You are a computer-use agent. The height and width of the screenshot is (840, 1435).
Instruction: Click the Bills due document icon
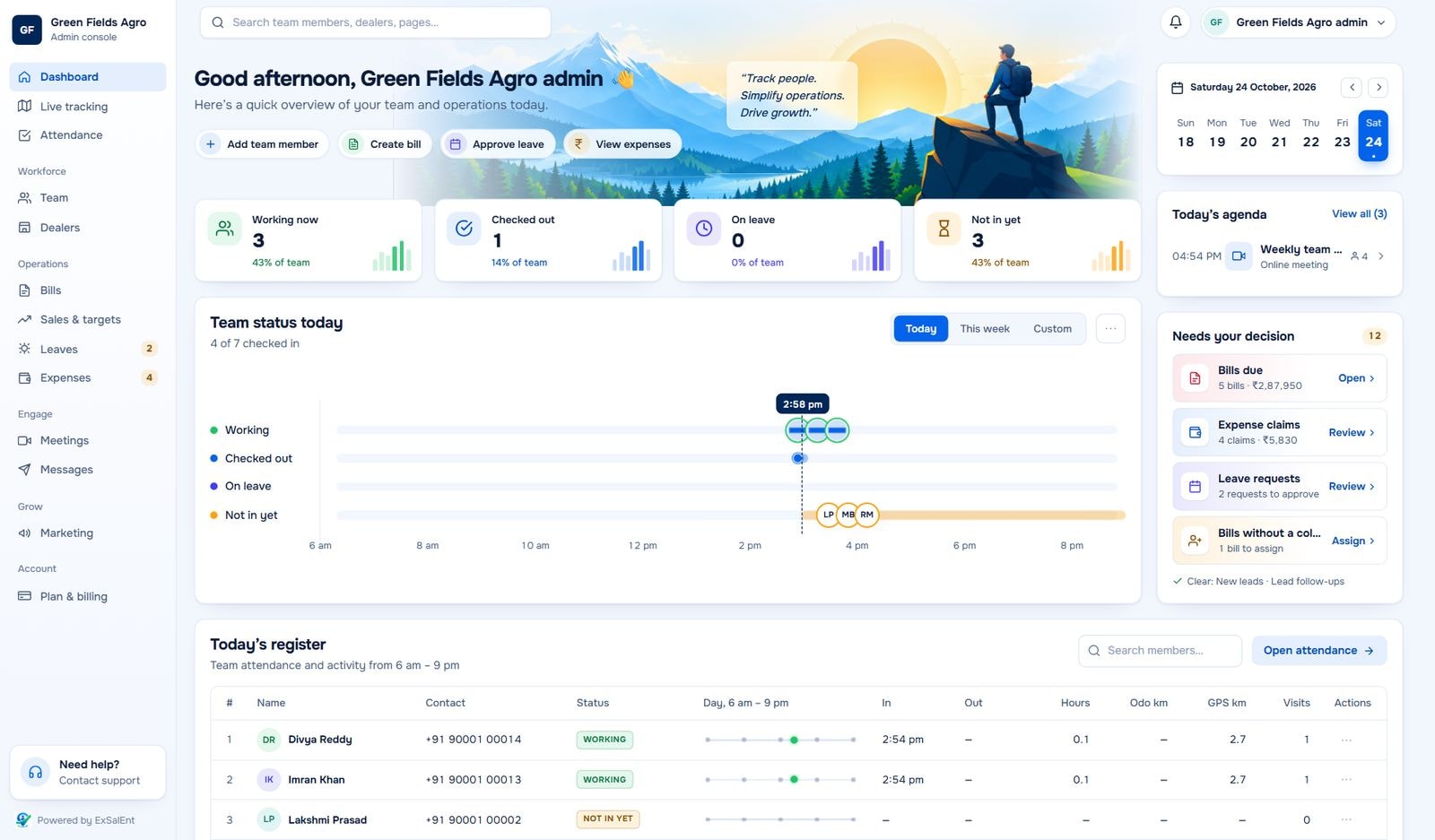[x=1195, y=378]
